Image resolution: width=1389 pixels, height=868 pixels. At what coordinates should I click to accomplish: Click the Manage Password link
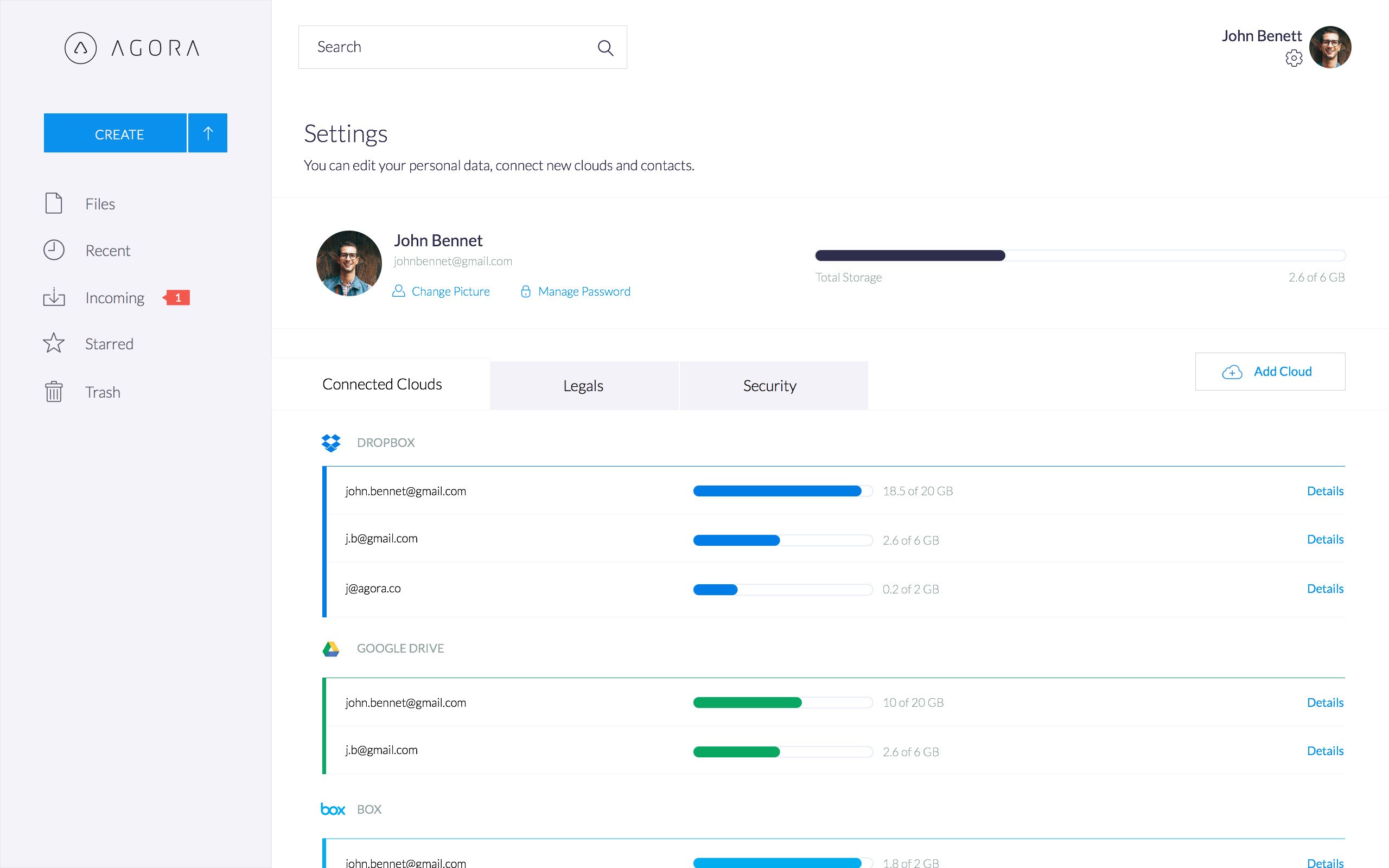[x=584, y=292]
